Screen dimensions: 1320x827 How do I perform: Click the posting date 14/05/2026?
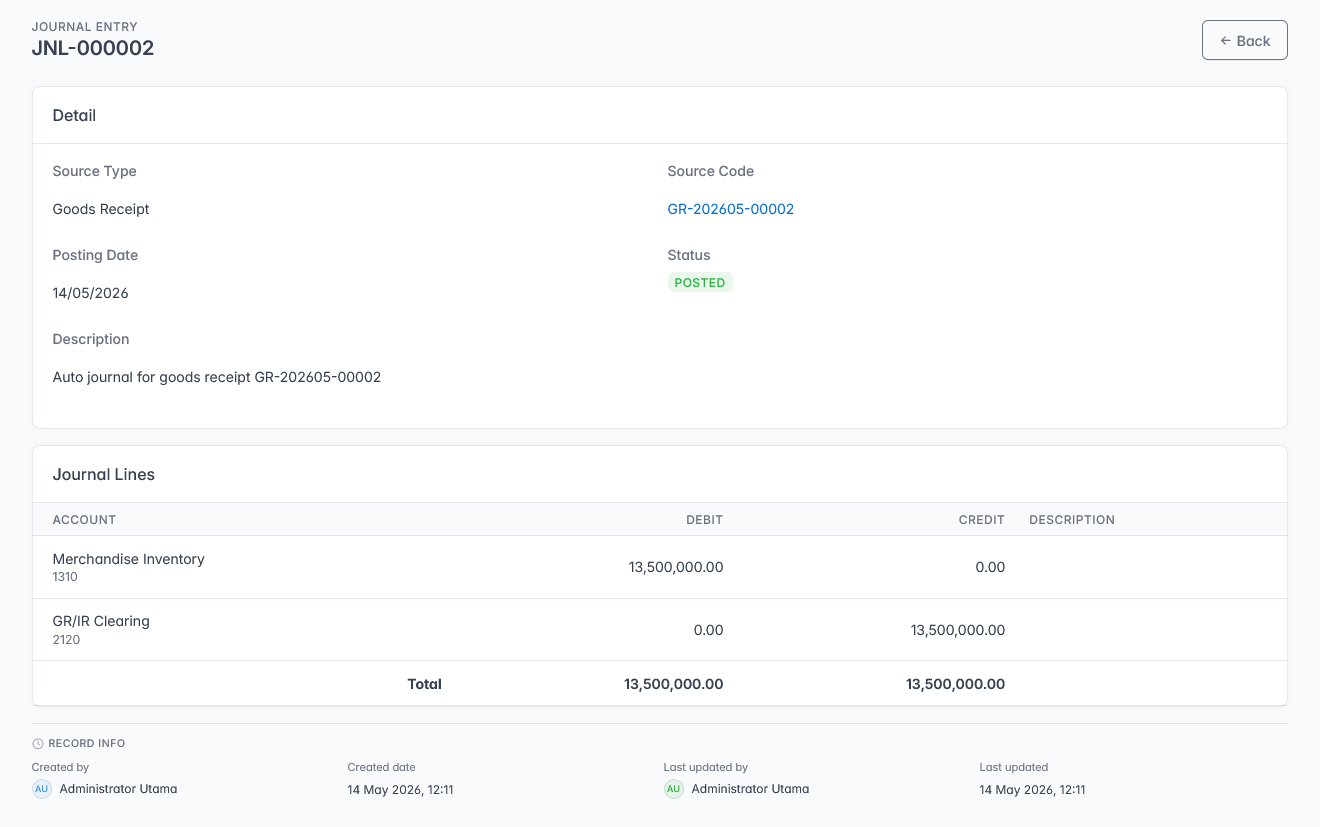tap(90, 293)
